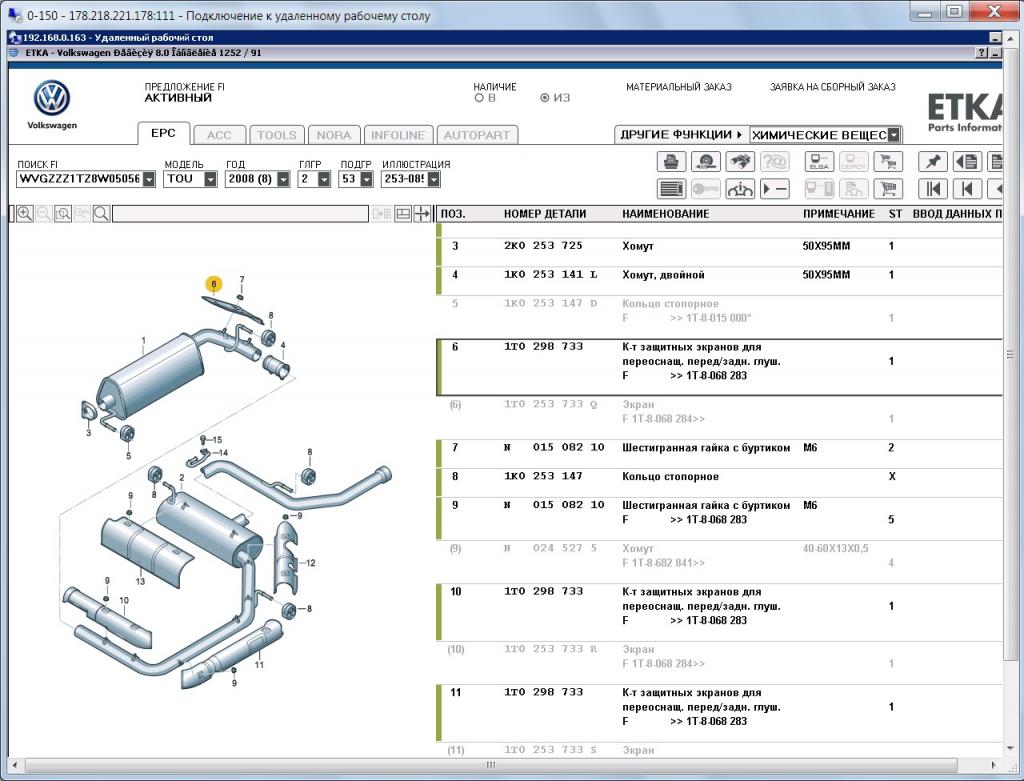Viewport: 1024px width, 781px height.
Task: Click the disc with arrow icon
Action: [705, 161]
